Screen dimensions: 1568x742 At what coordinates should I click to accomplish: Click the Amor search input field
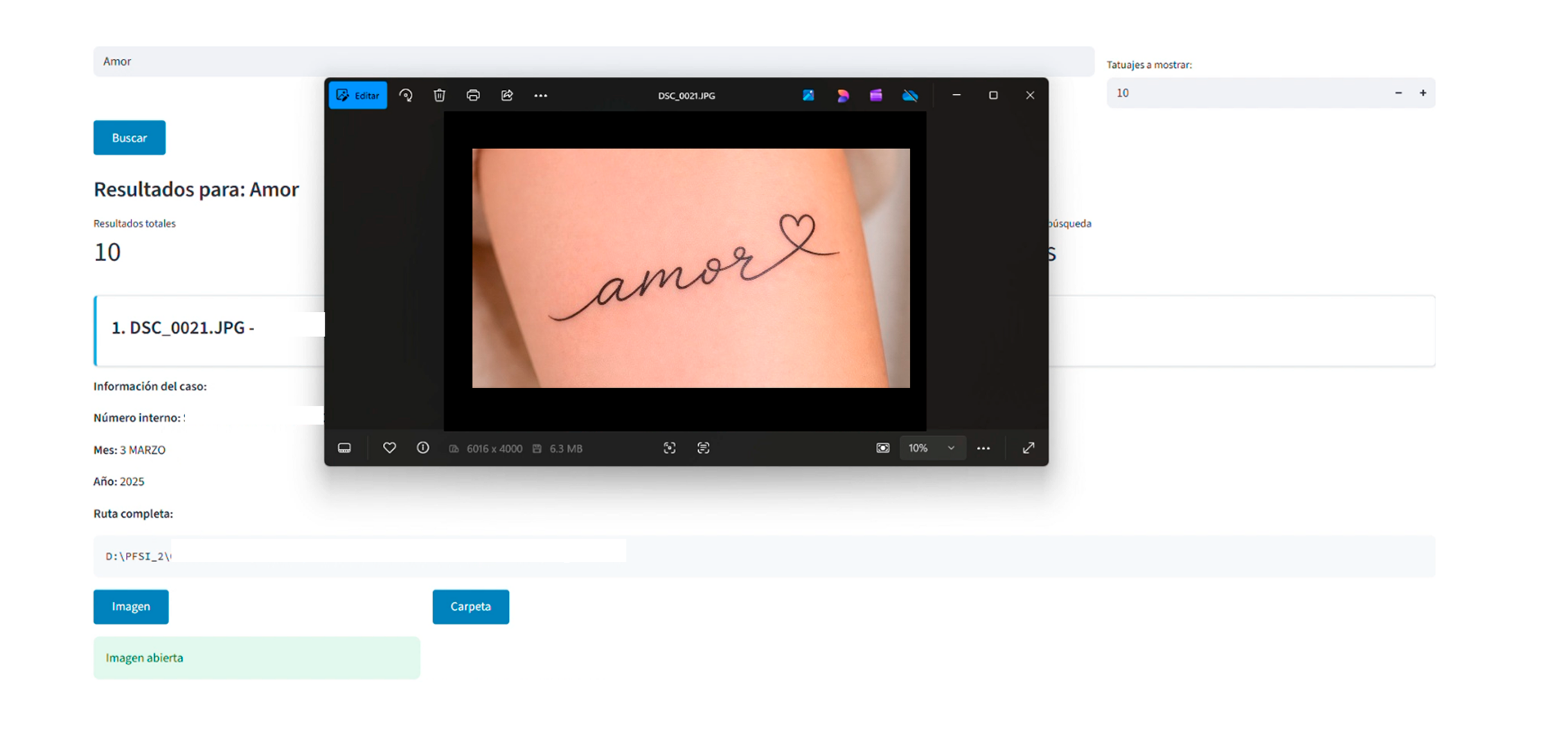[x=208, y=62]
